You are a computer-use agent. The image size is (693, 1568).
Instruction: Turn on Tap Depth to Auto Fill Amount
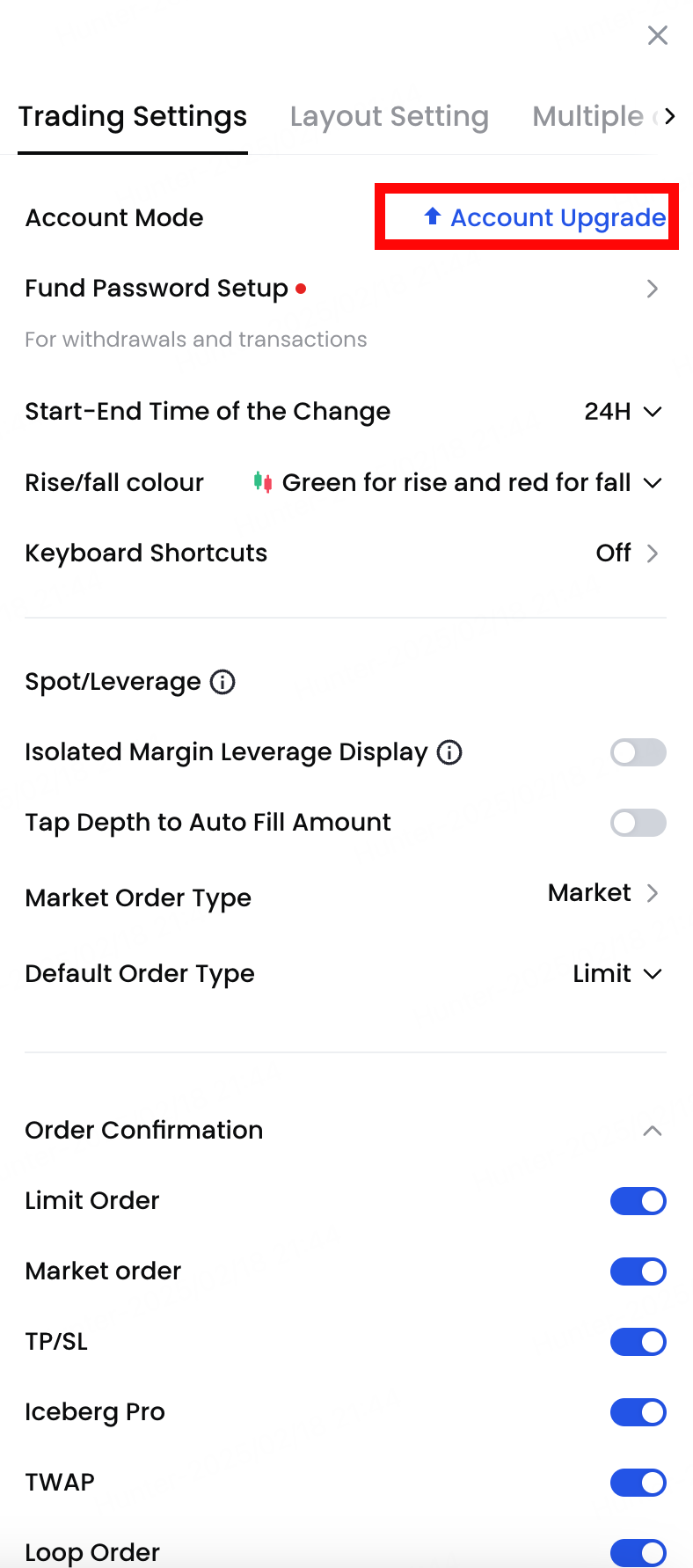tap(638, 823)
